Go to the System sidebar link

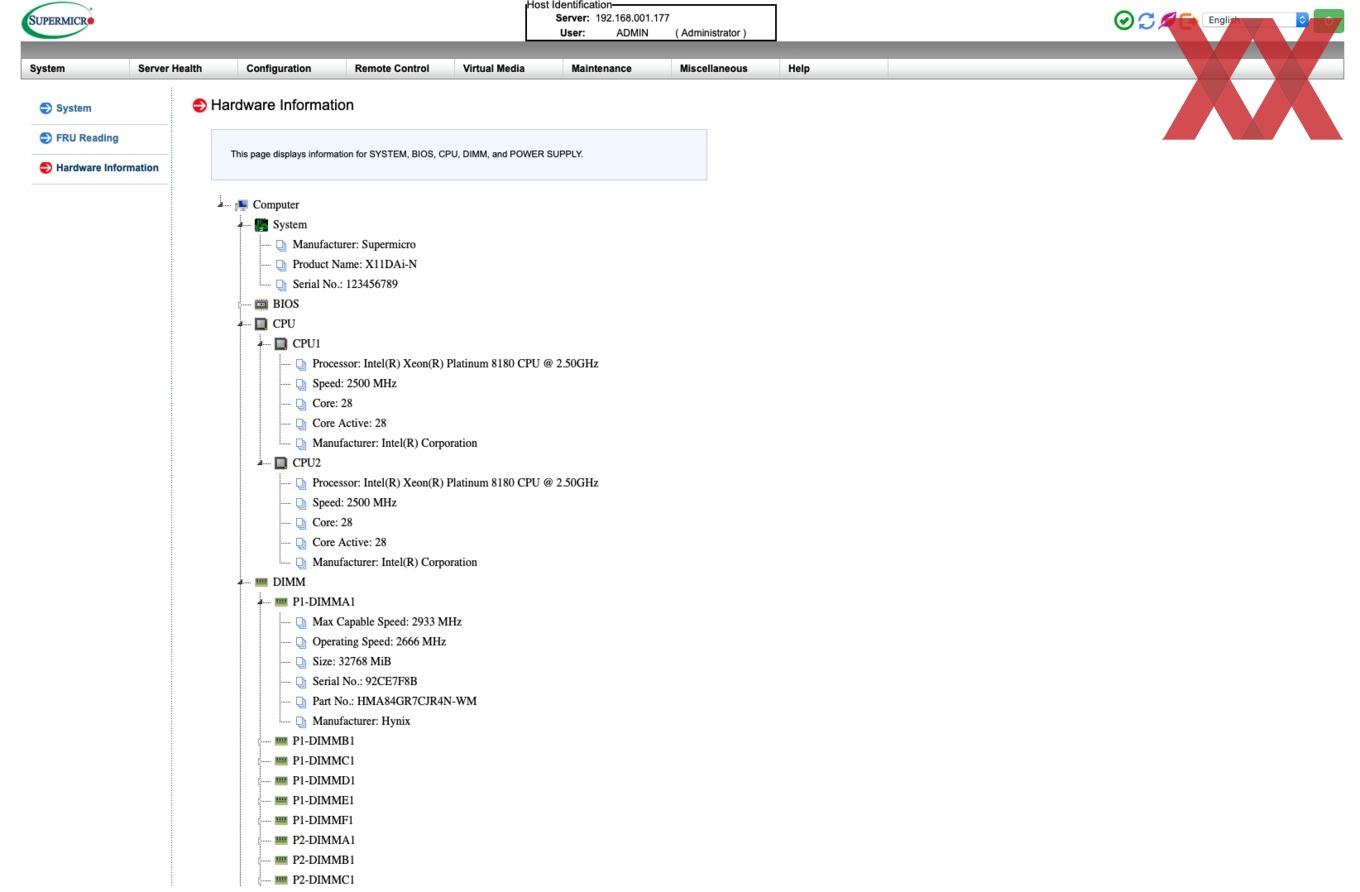73,108
